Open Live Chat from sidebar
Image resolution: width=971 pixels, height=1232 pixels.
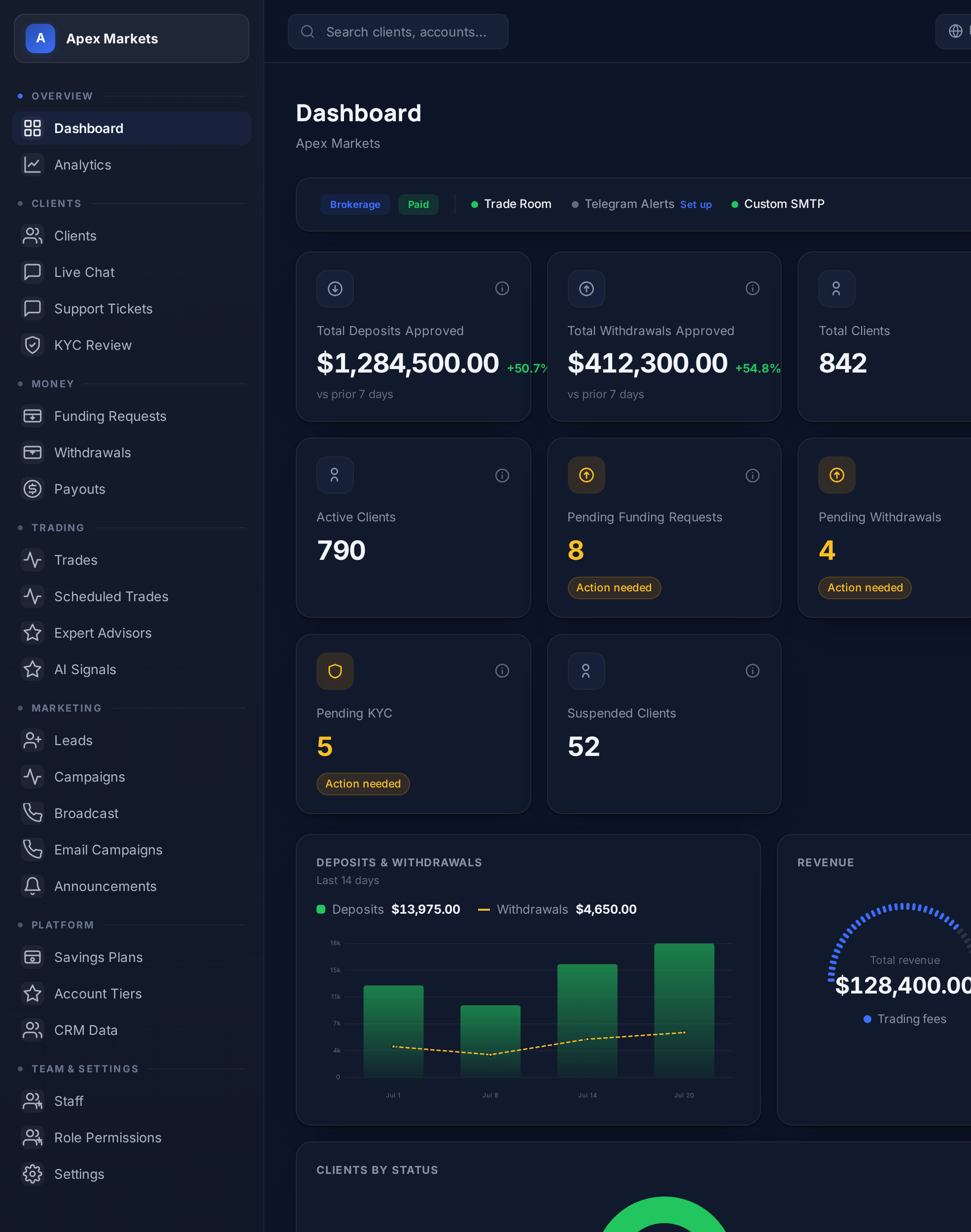click(131, 272)
